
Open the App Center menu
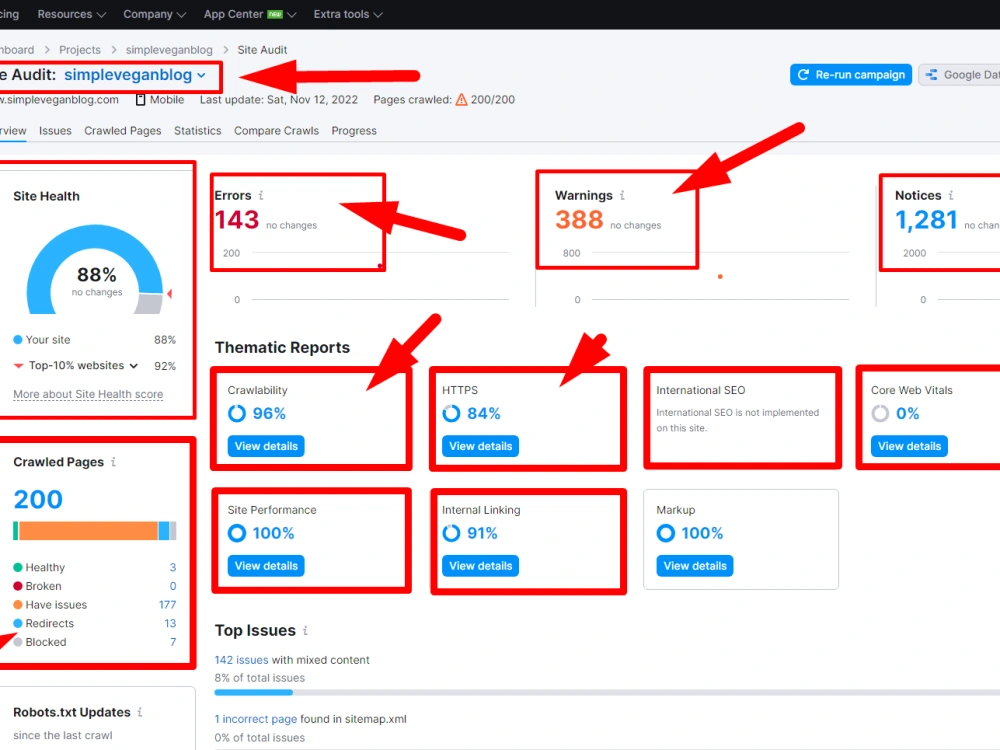(250, 14)
